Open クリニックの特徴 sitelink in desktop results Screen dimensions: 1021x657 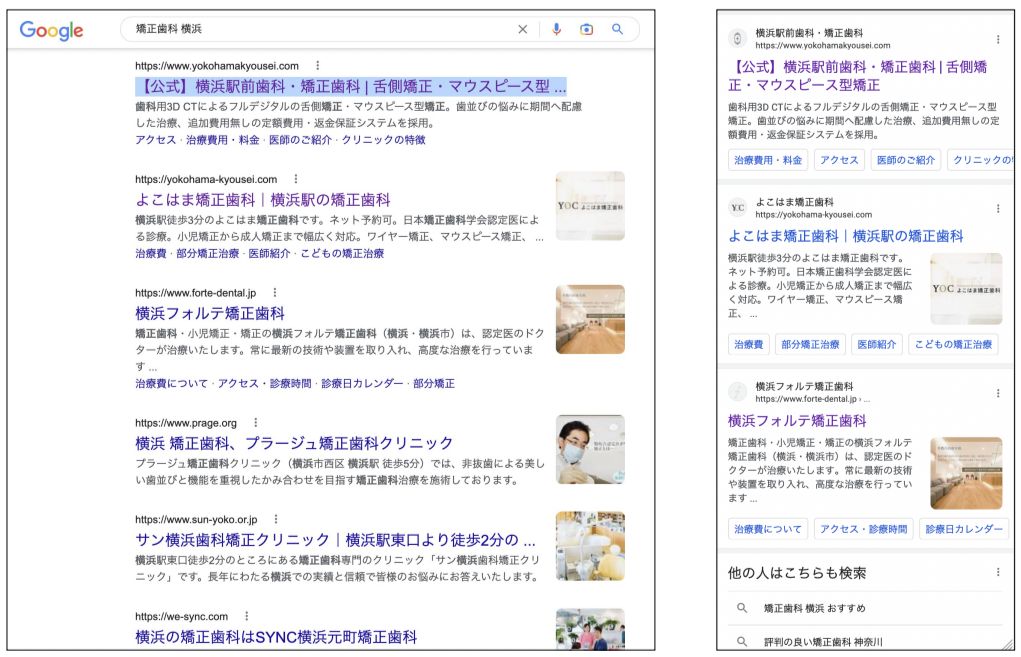[384, 140]
